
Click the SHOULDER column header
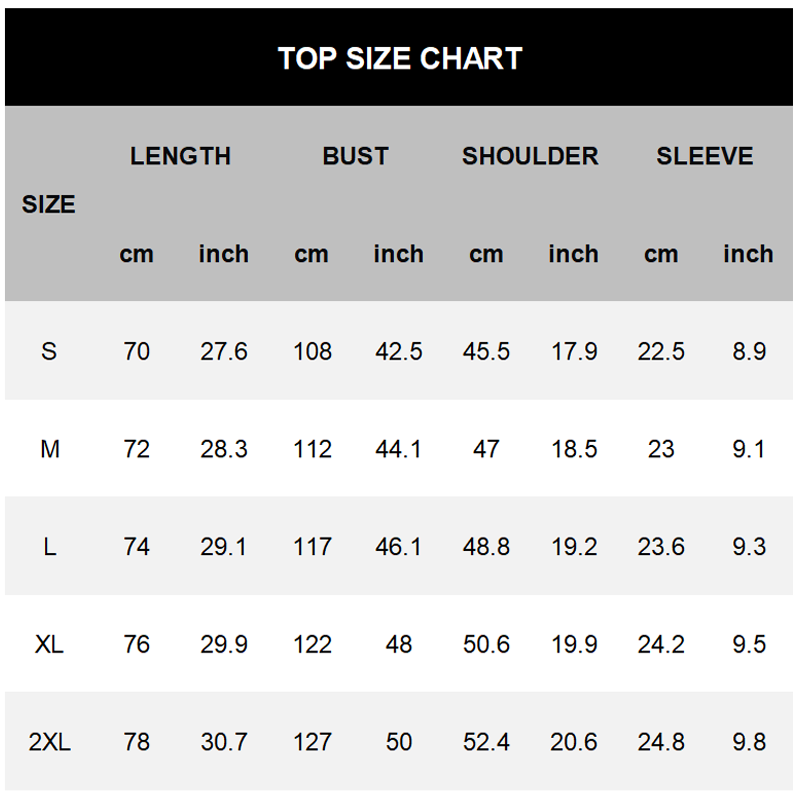click(530, 156)
